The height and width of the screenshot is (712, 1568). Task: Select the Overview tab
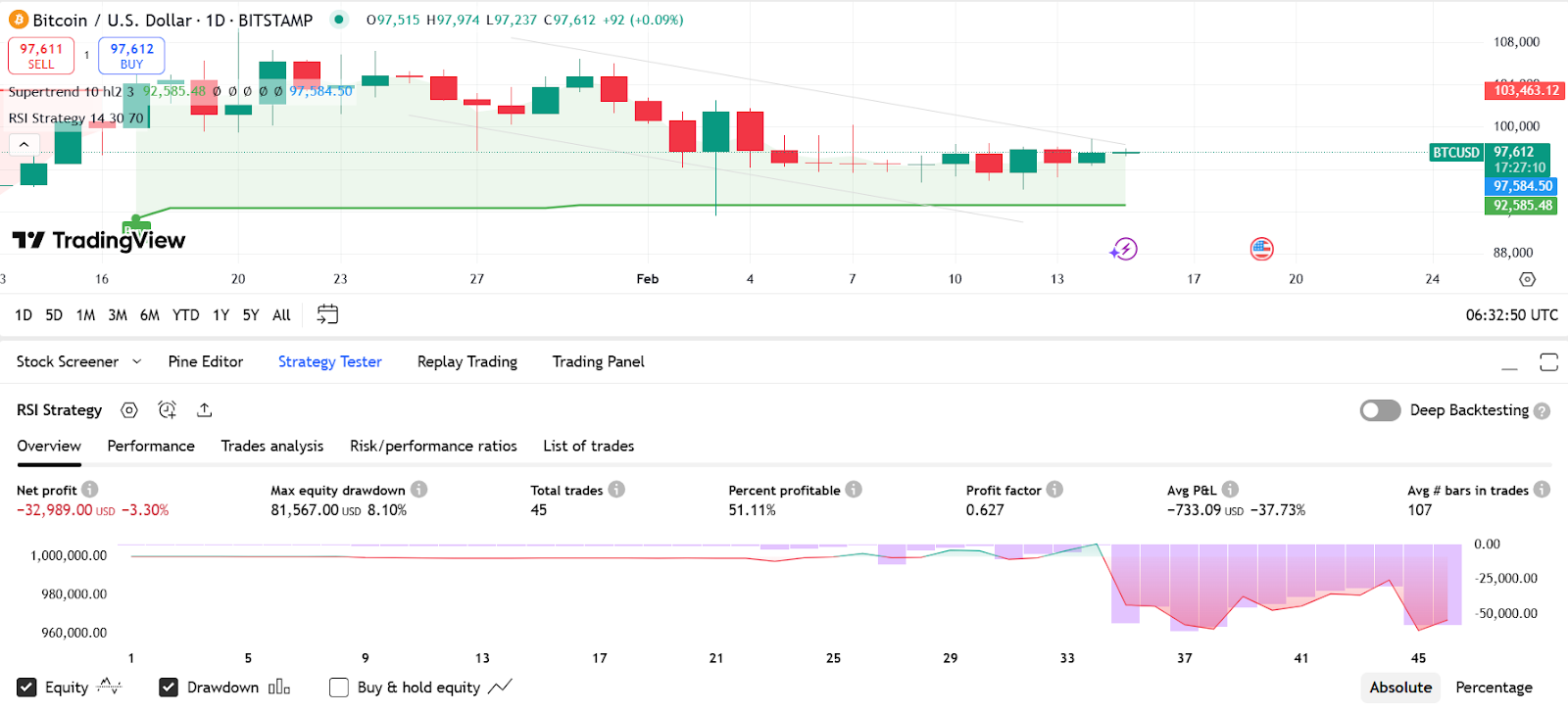49,446
